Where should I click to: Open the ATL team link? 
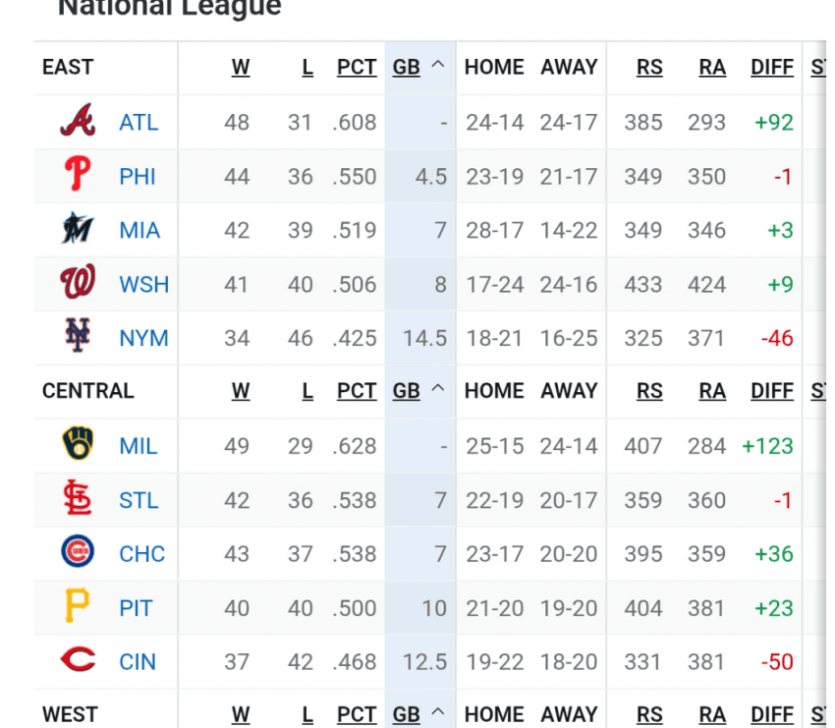pos(138,122)
